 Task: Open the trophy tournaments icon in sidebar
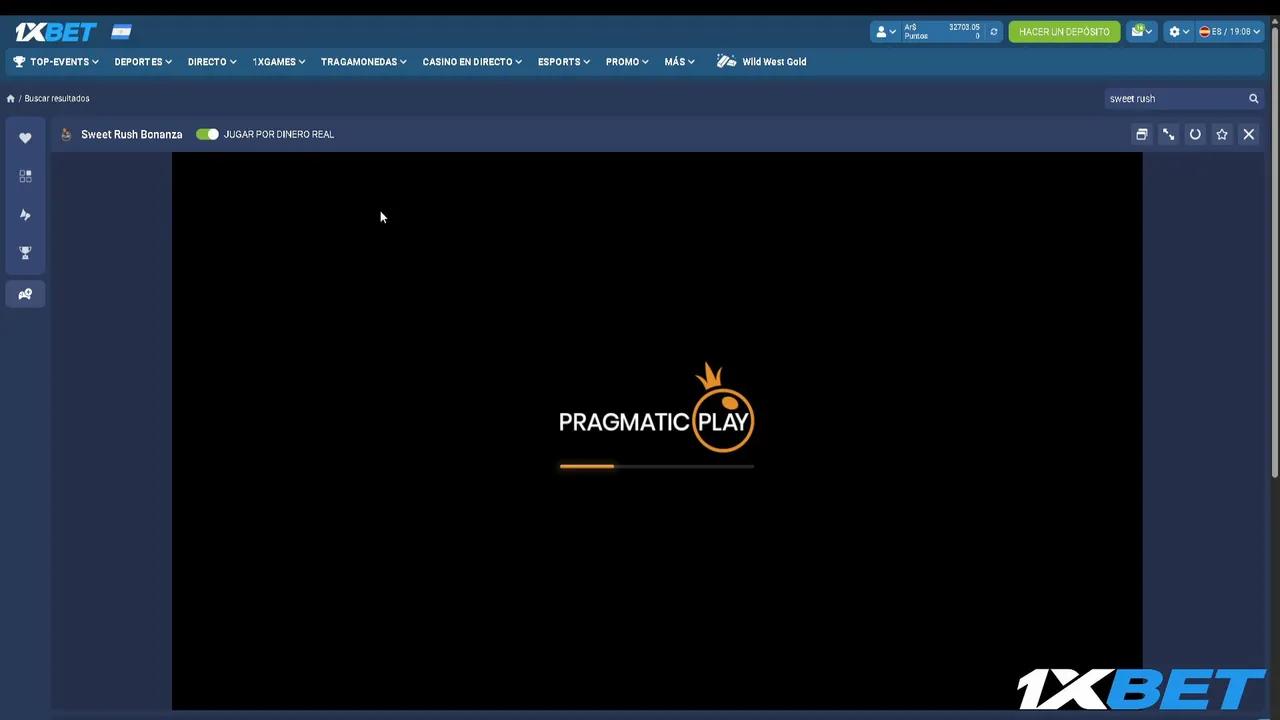click(x=25, y=253)
